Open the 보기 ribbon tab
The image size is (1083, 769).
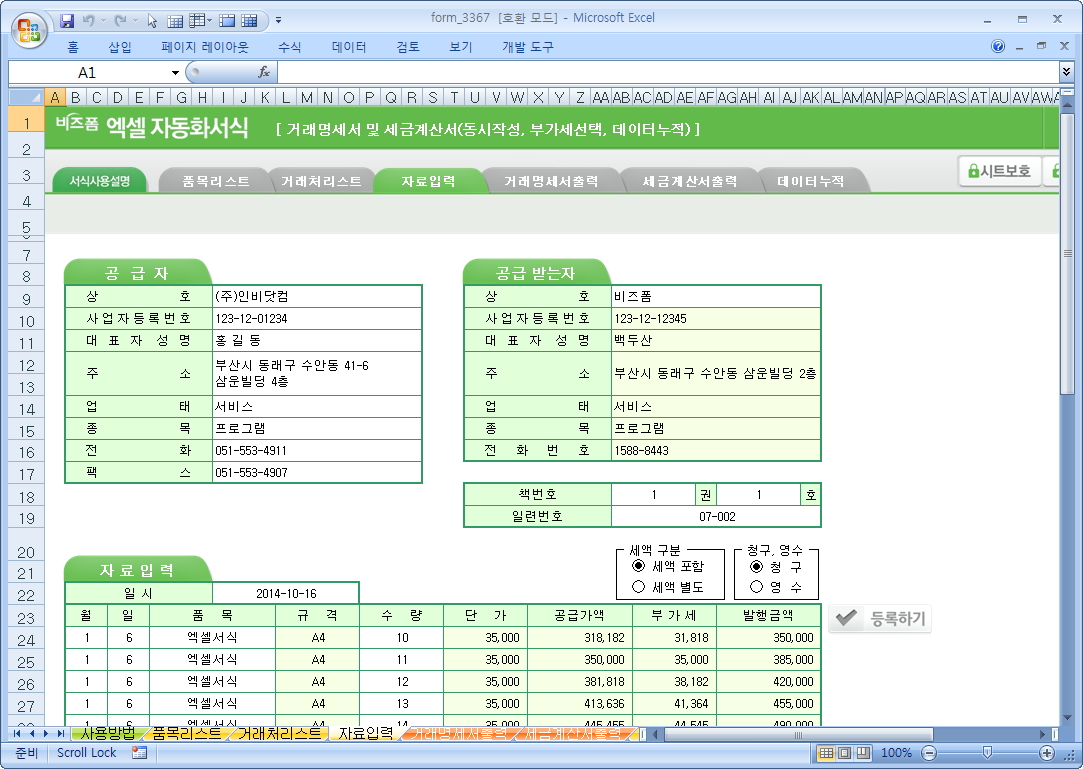tap(461, 47)
